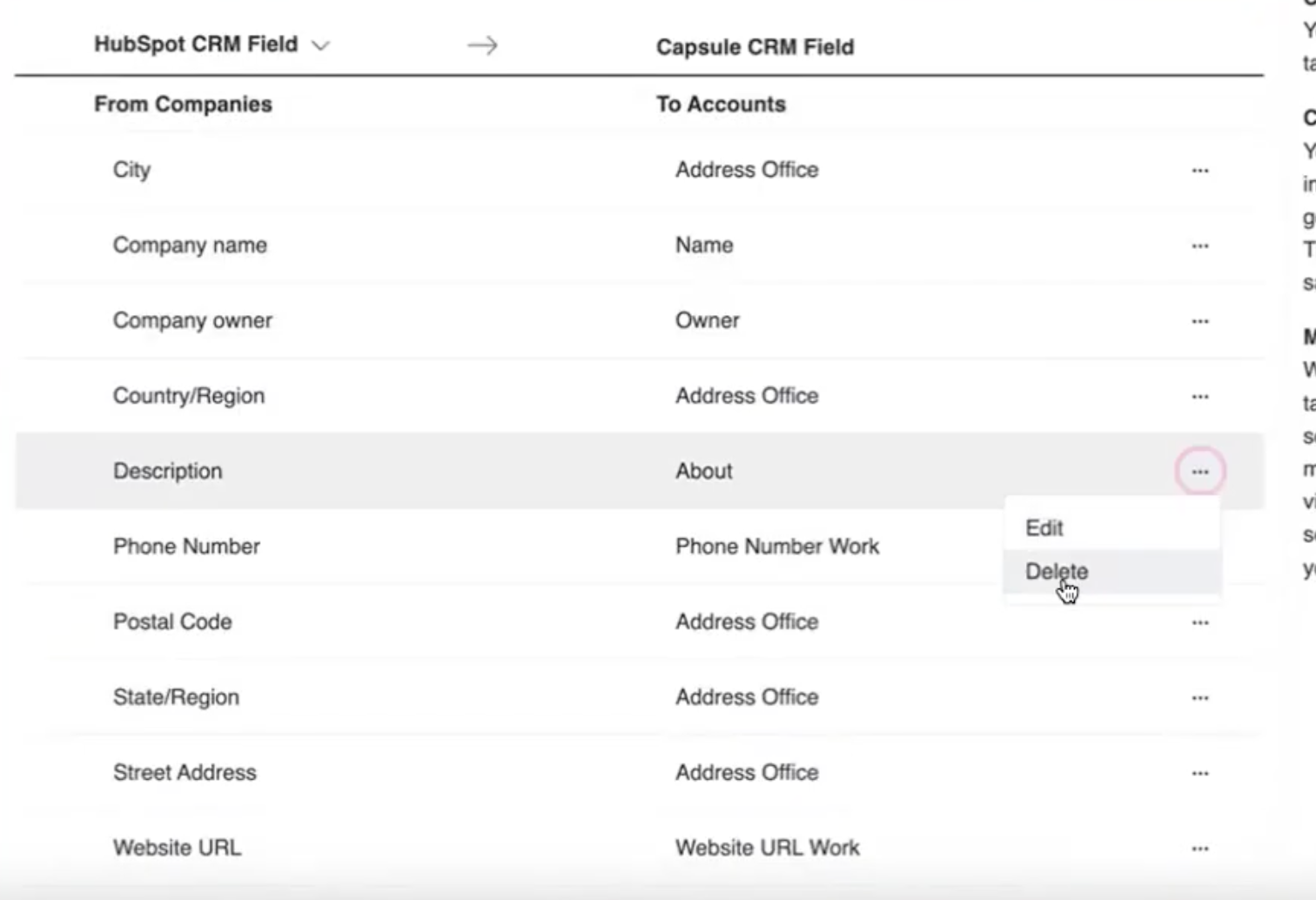Click the Name Capsule field

click(704, 245)
